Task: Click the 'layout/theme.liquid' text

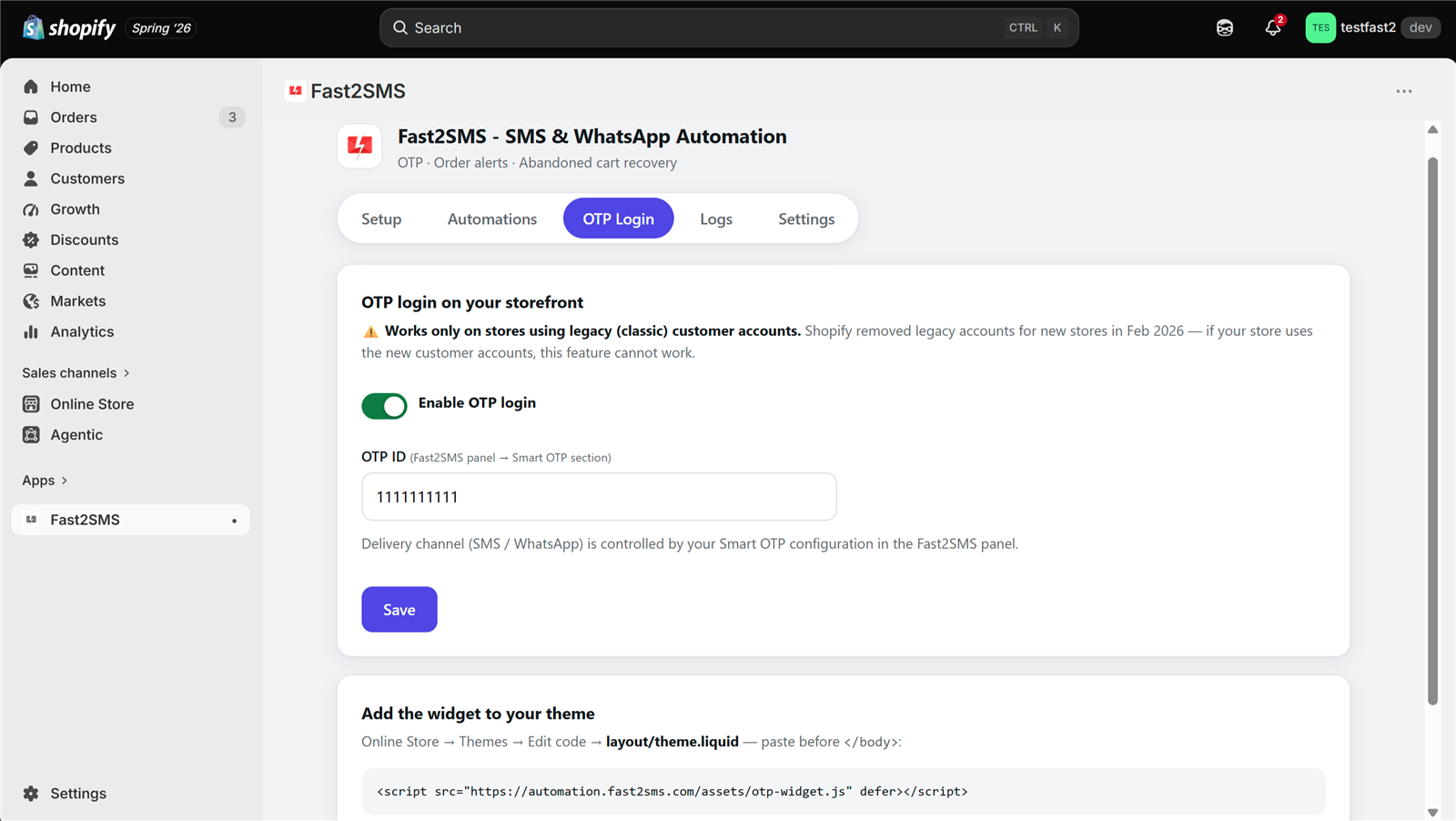Action: click(672, 742)
